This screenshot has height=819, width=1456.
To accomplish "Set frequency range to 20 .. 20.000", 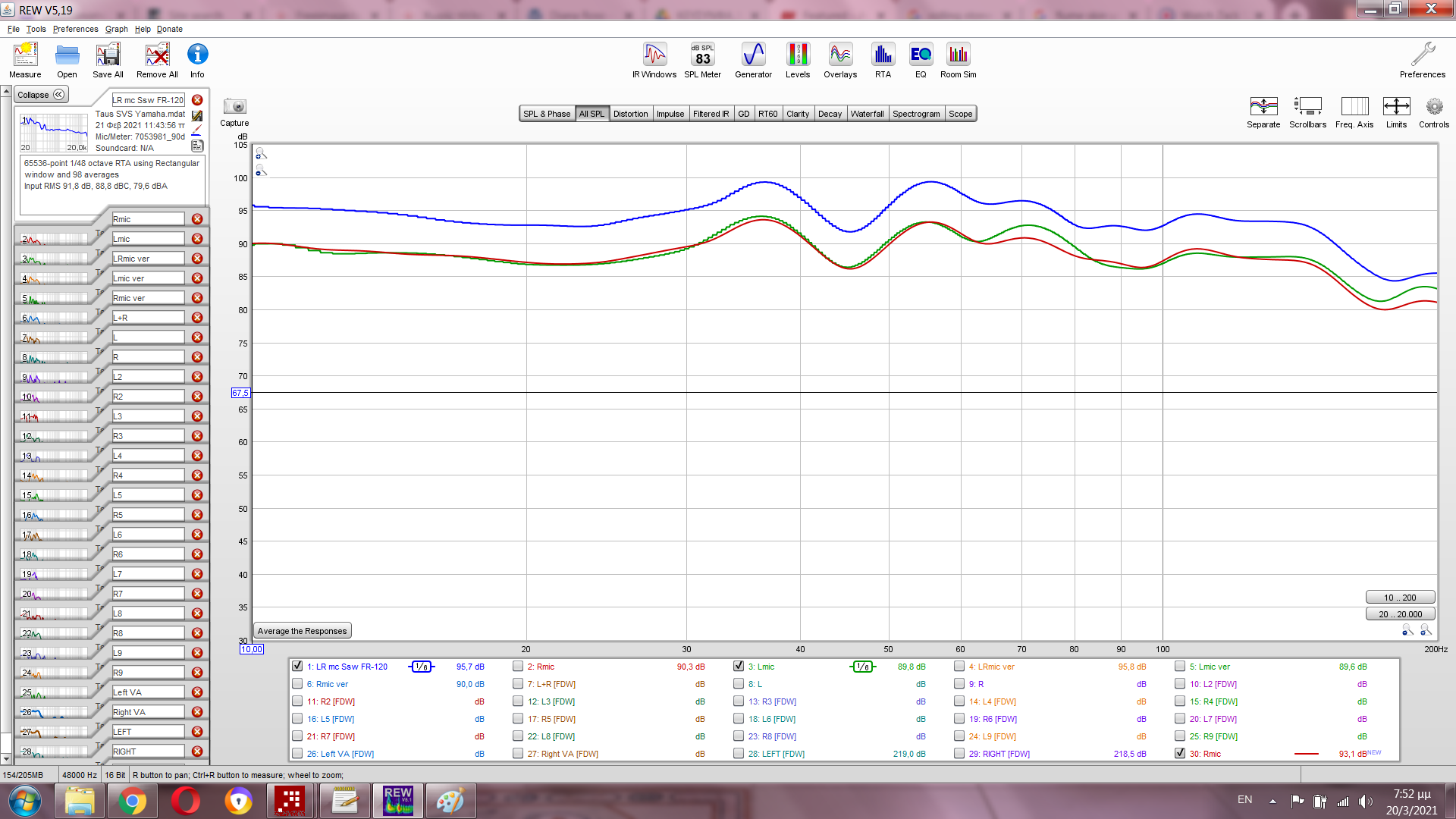I will pos(1400,614).
